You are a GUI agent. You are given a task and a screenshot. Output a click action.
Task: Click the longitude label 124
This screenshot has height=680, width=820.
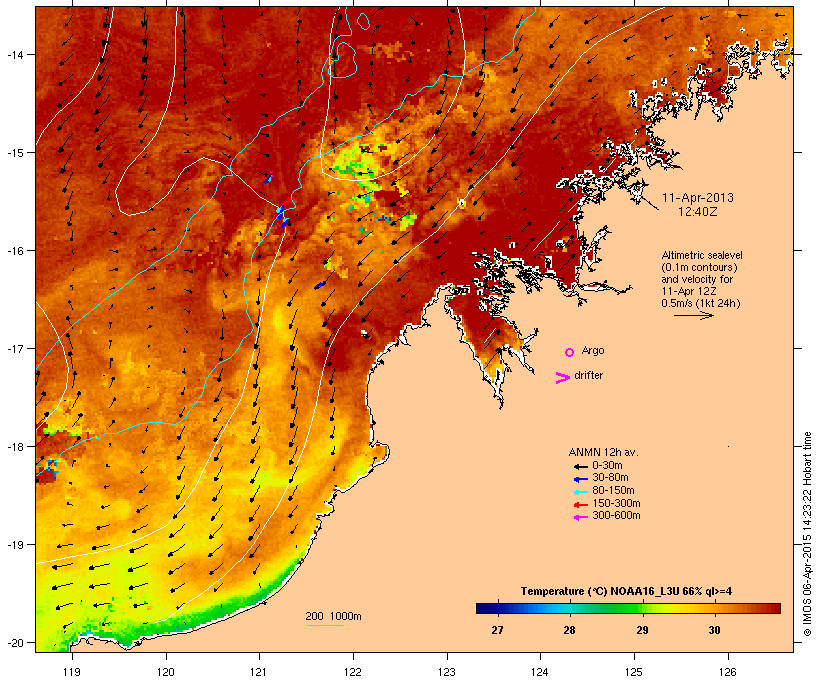click(540, 672)
